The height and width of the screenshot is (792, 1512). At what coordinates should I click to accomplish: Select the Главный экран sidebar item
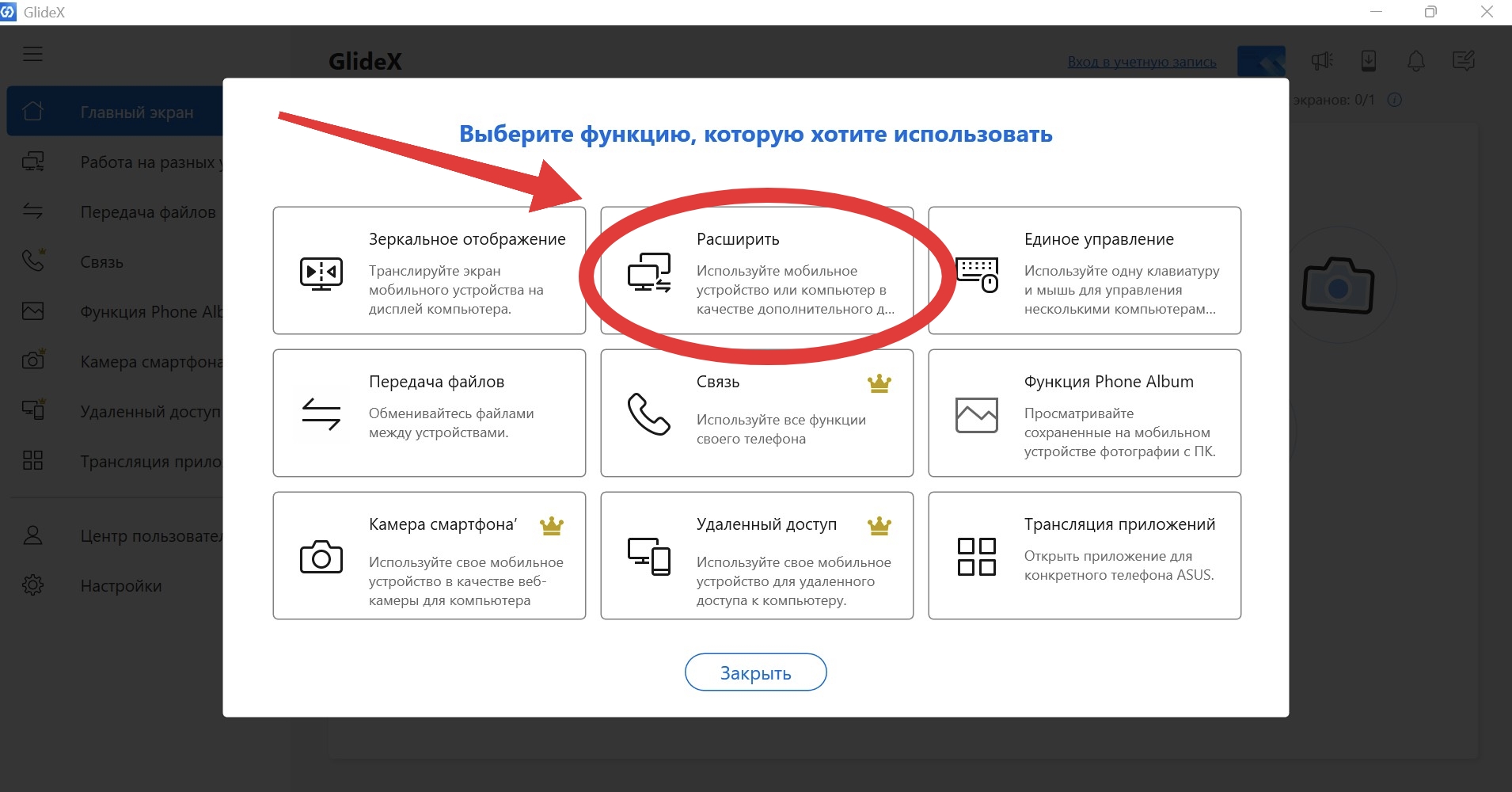click(x=115, y=112)
